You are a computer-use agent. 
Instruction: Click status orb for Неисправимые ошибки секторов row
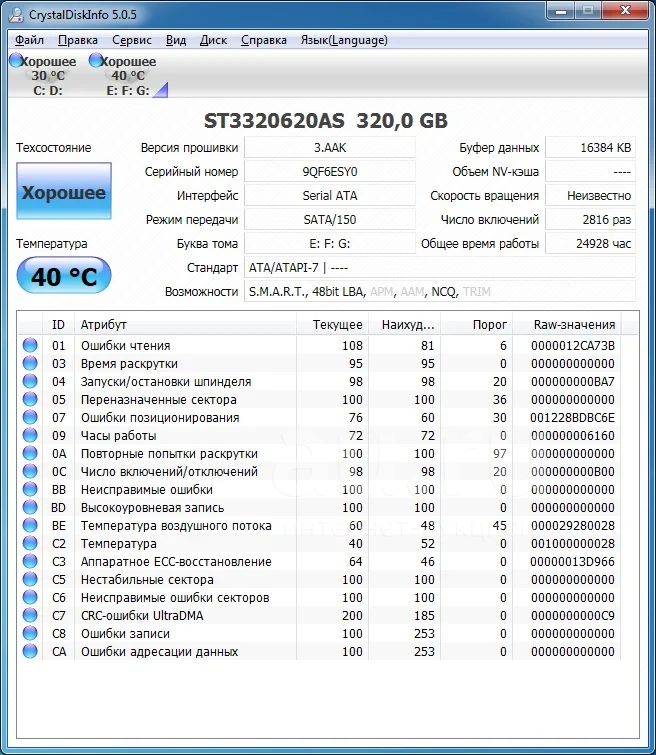pyautogui.click(x=30, y=597)
